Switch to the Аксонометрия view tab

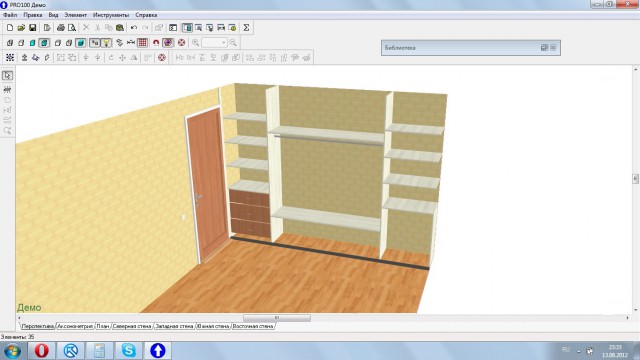[x=75, y=326]
